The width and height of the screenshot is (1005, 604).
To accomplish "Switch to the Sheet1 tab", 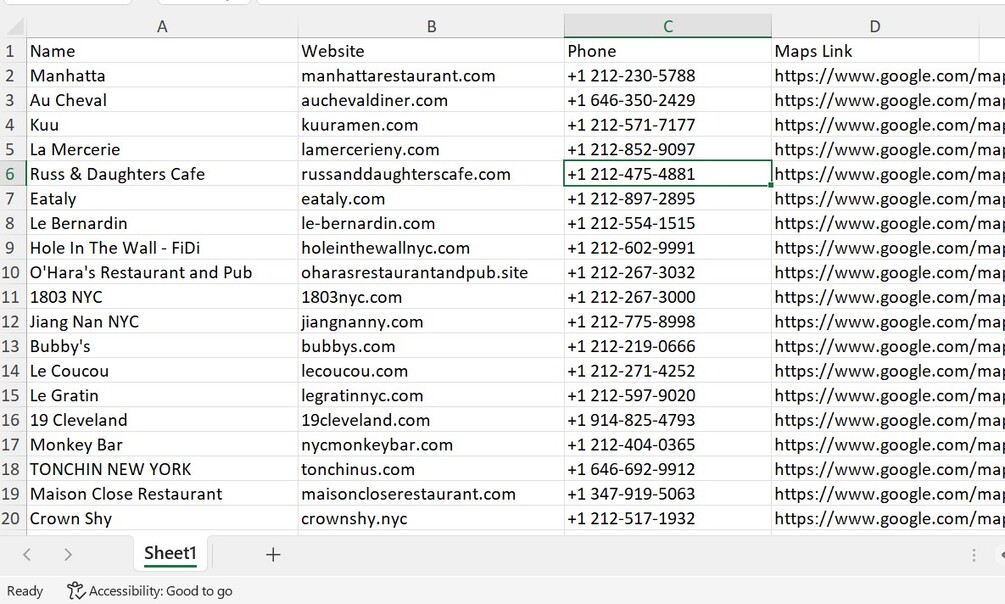I will tap(170, 553).
